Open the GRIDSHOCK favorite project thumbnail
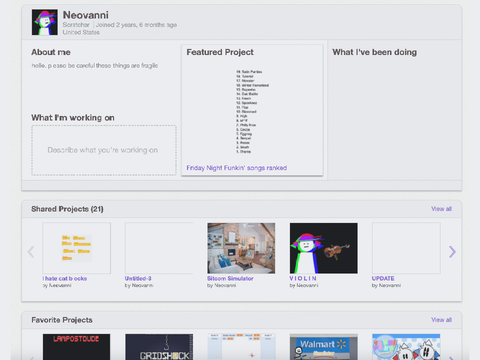Image resolution: width=480 pixels, height=360 pixels. 159,347
